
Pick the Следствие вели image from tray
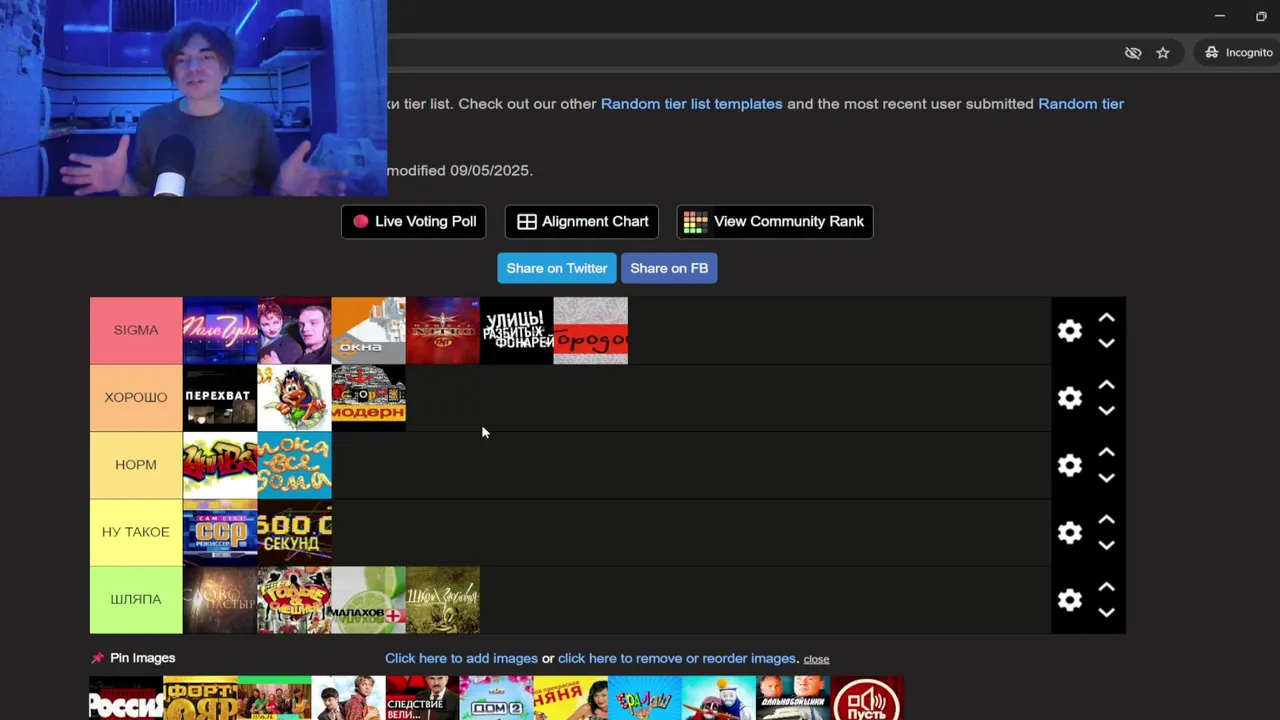[x=422, y=698]
